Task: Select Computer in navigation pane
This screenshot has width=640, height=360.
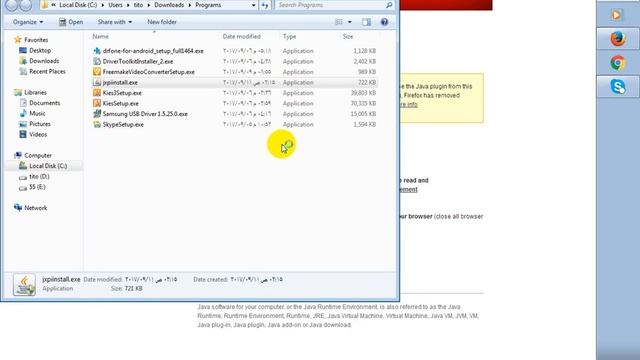Action: 38,156
